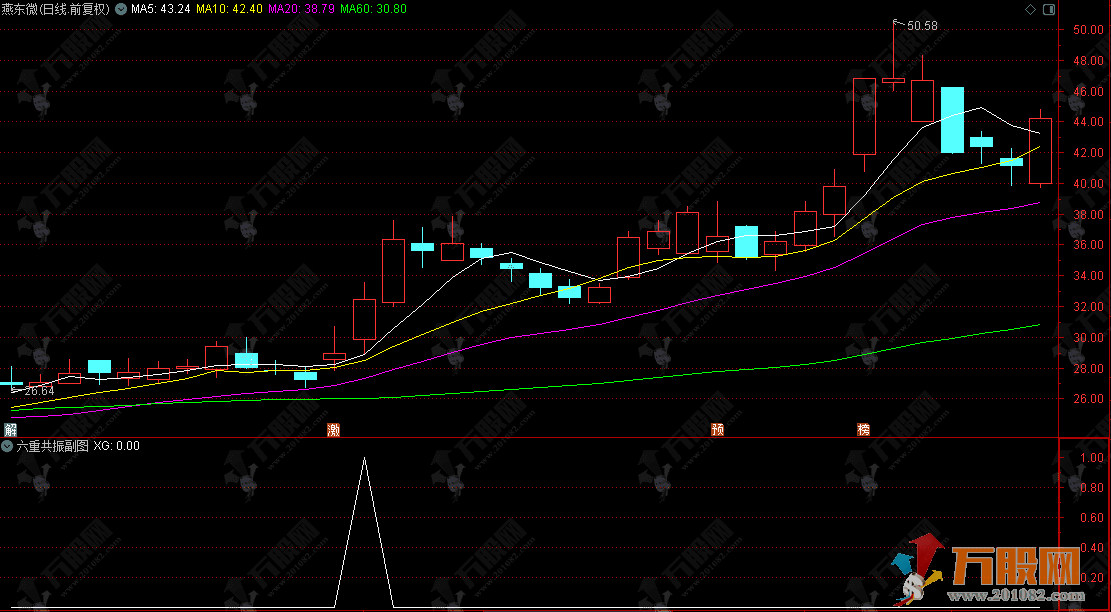Expand dropdown next to 燕东微 chart title

(x=122, y=9)
